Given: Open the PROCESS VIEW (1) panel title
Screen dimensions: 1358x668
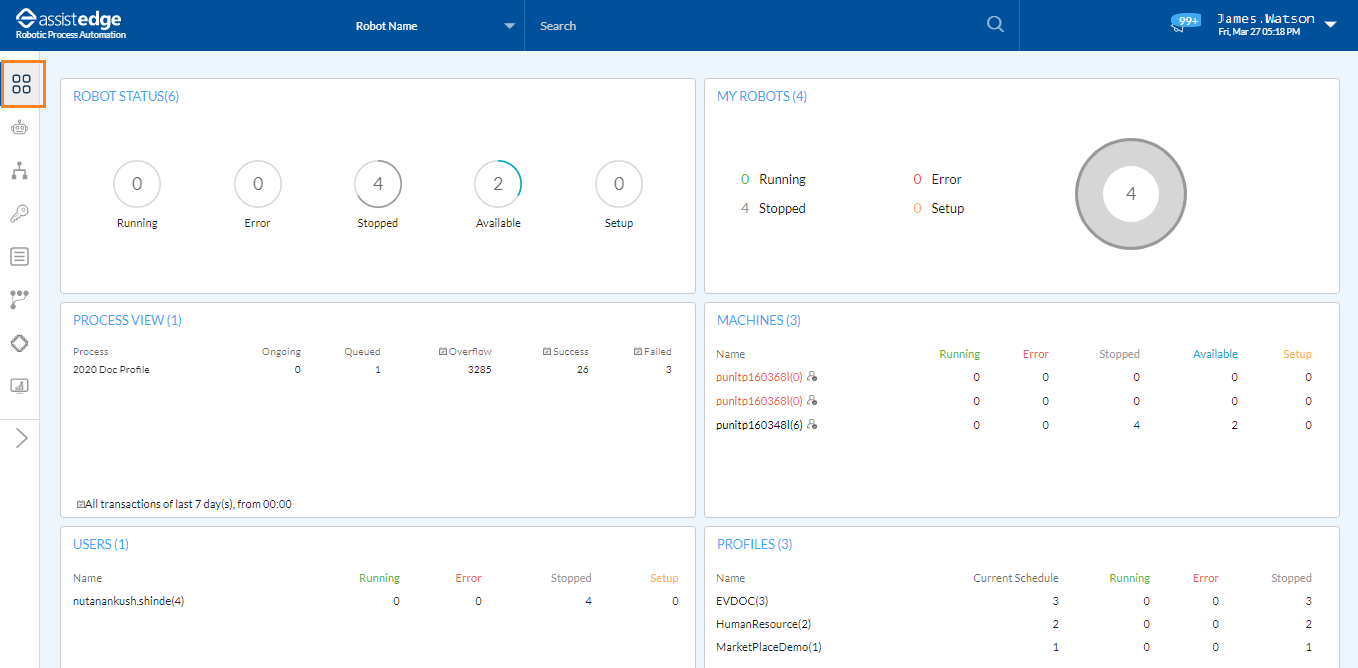Looking at the screenshot, I should tap(127, 320).
